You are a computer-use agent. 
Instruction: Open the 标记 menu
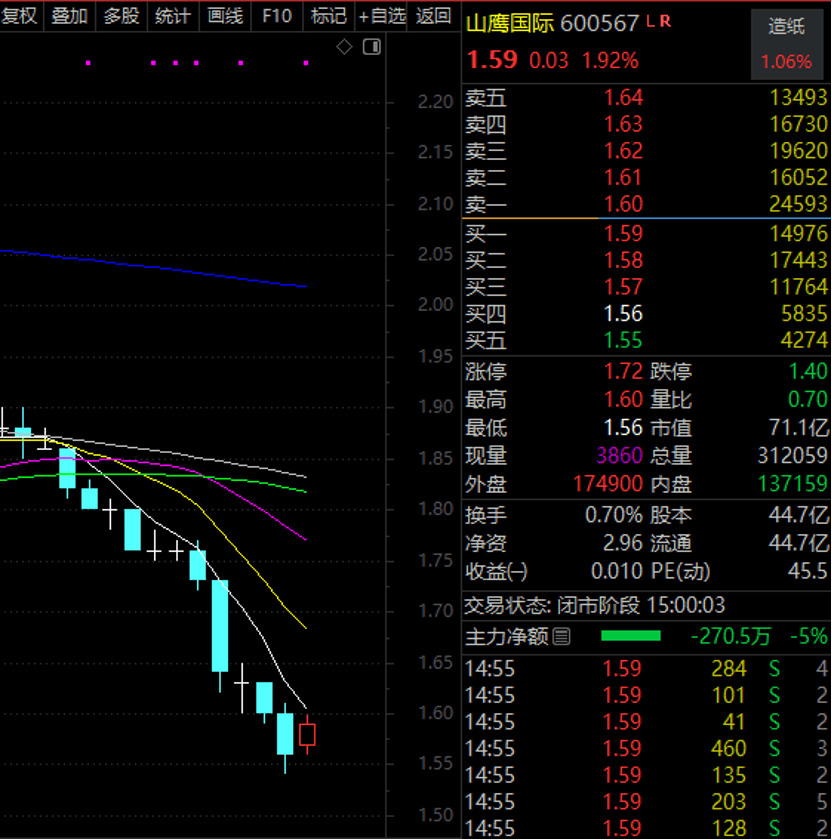(328, 16)
